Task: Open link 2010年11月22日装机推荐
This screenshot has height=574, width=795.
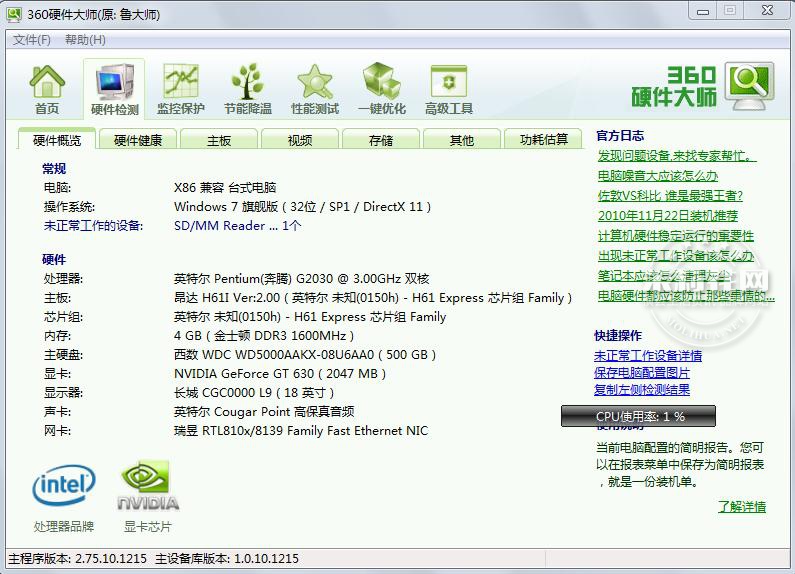Action: [668, 216]
